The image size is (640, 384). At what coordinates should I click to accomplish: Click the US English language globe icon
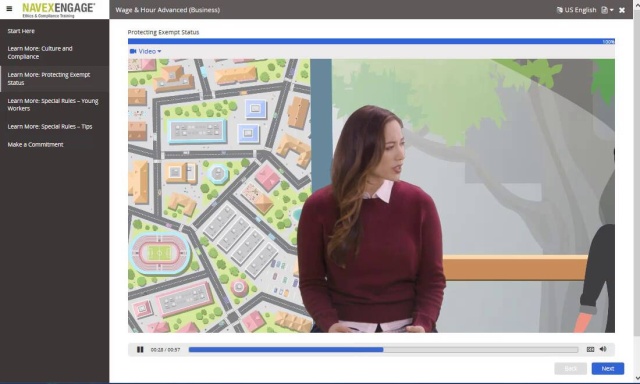560,10
